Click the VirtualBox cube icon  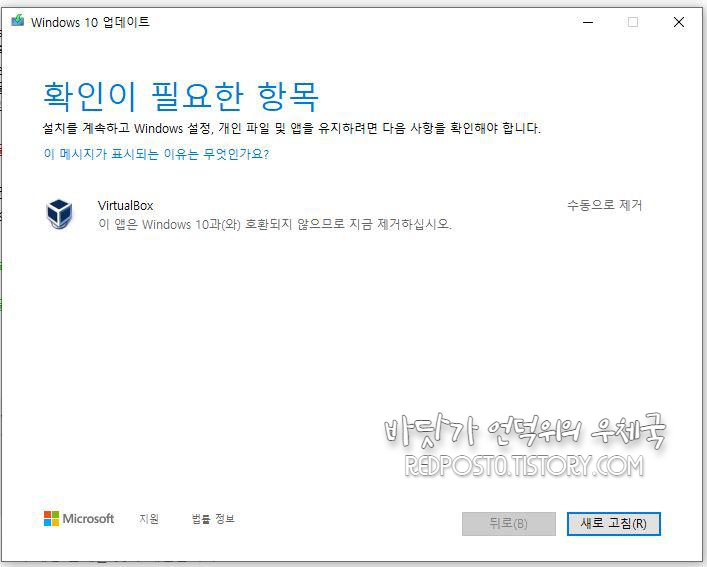click(59, 214)
